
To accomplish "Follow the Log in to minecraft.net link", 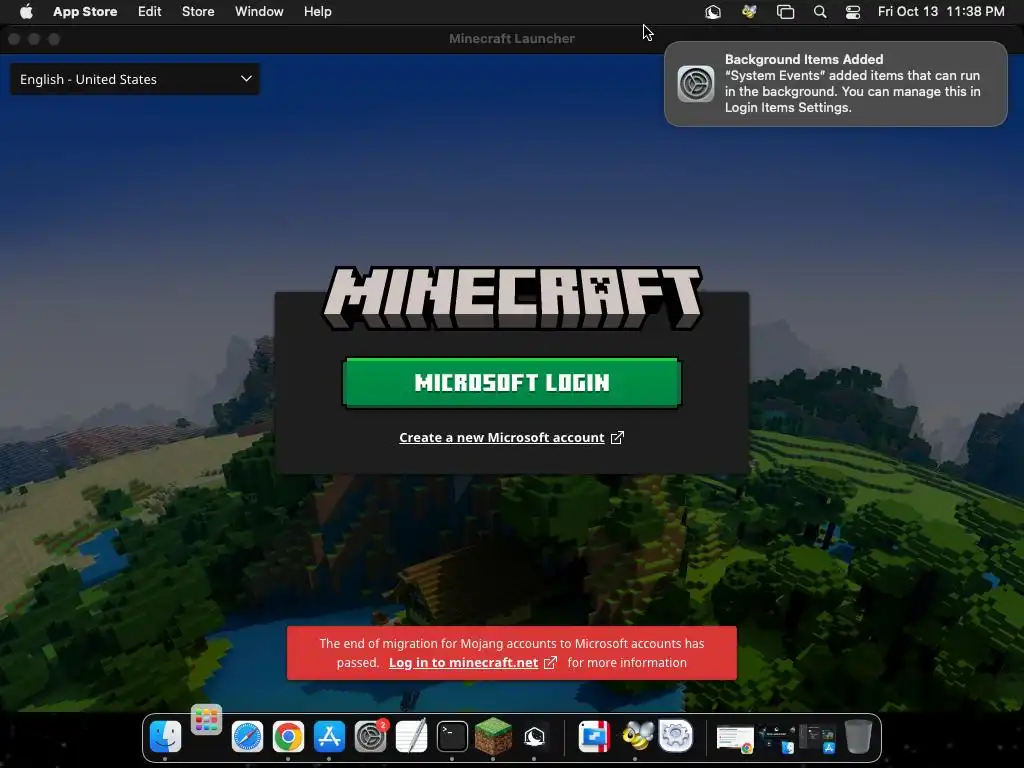I will 463,662.
